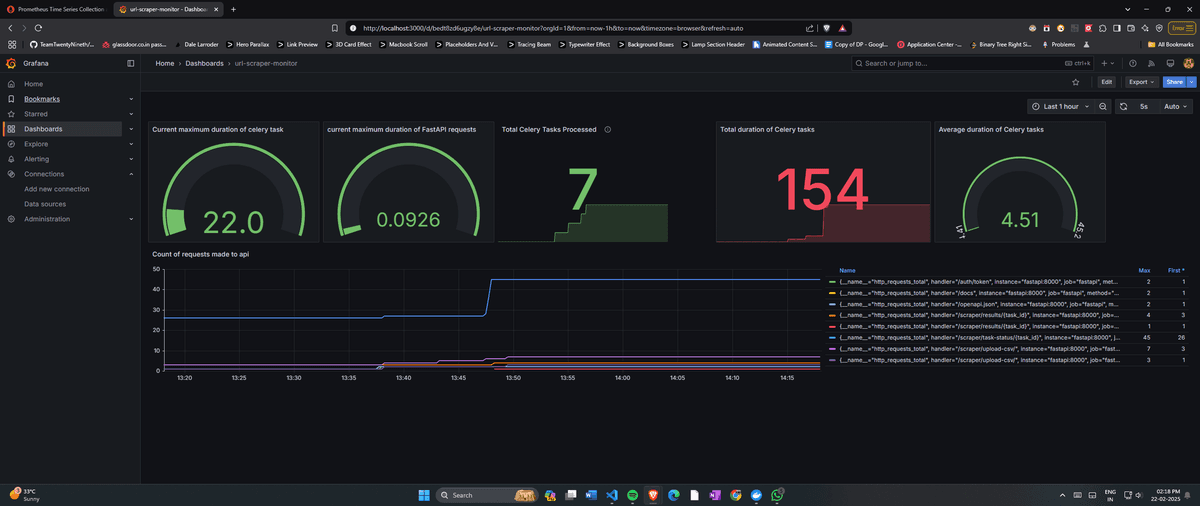Open Connections in the sidebar

[44, 174]
